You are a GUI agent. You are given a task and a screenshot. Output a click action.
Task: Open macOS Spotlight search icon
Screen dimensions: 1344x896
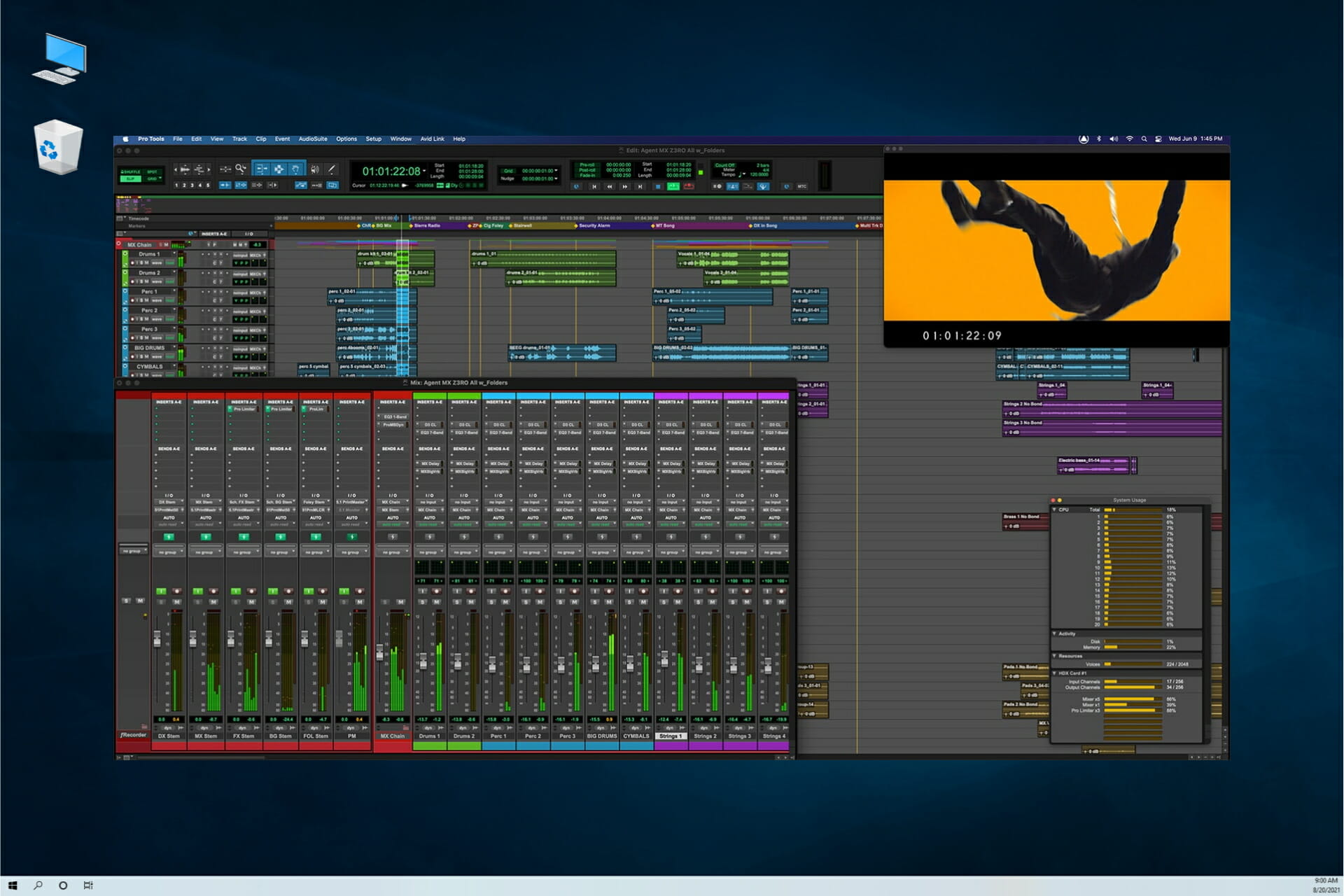(1144, 139)
